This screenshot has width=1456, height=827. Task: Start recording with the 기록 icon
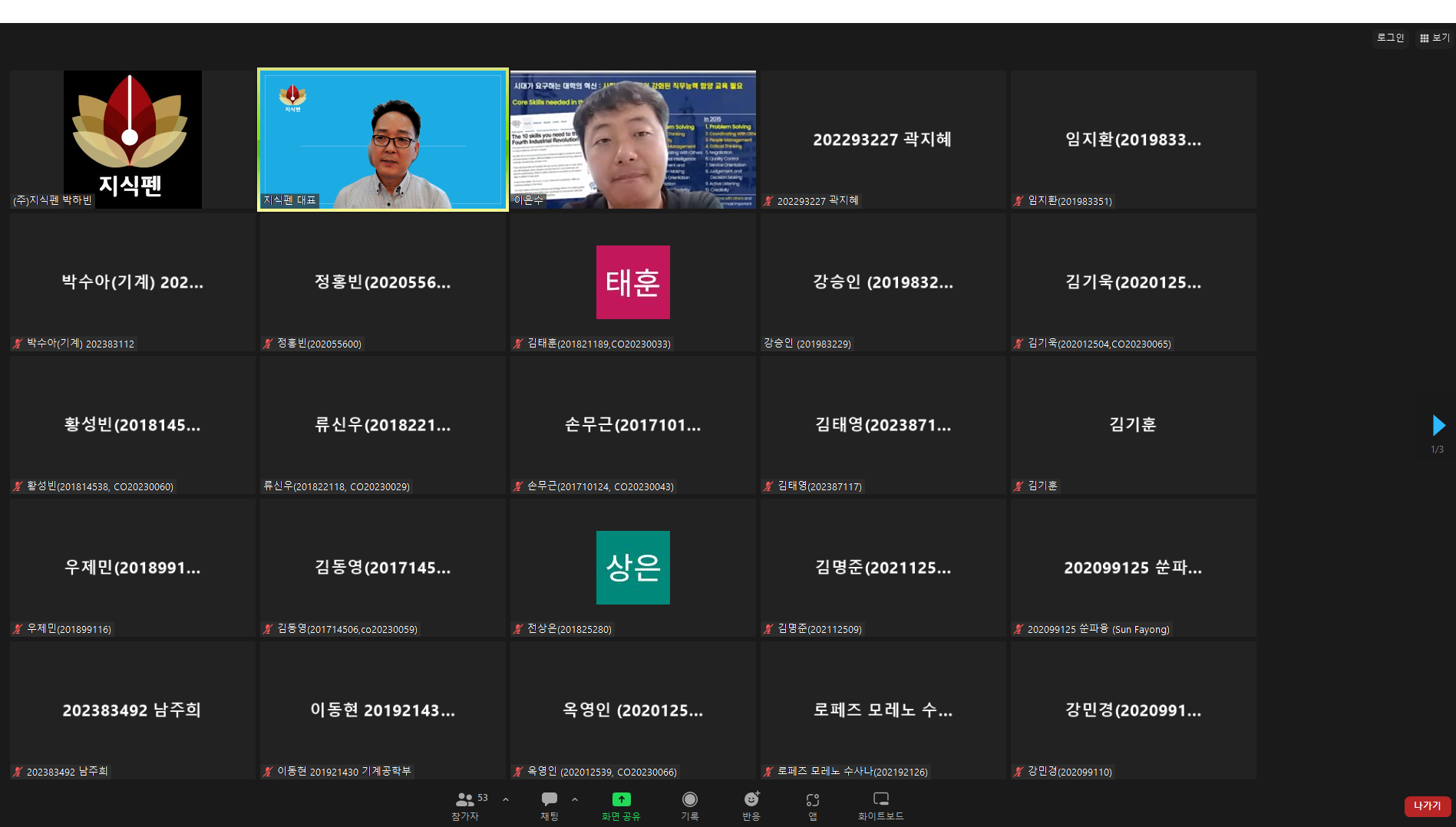pyautogui.click(x=690, y=799)
